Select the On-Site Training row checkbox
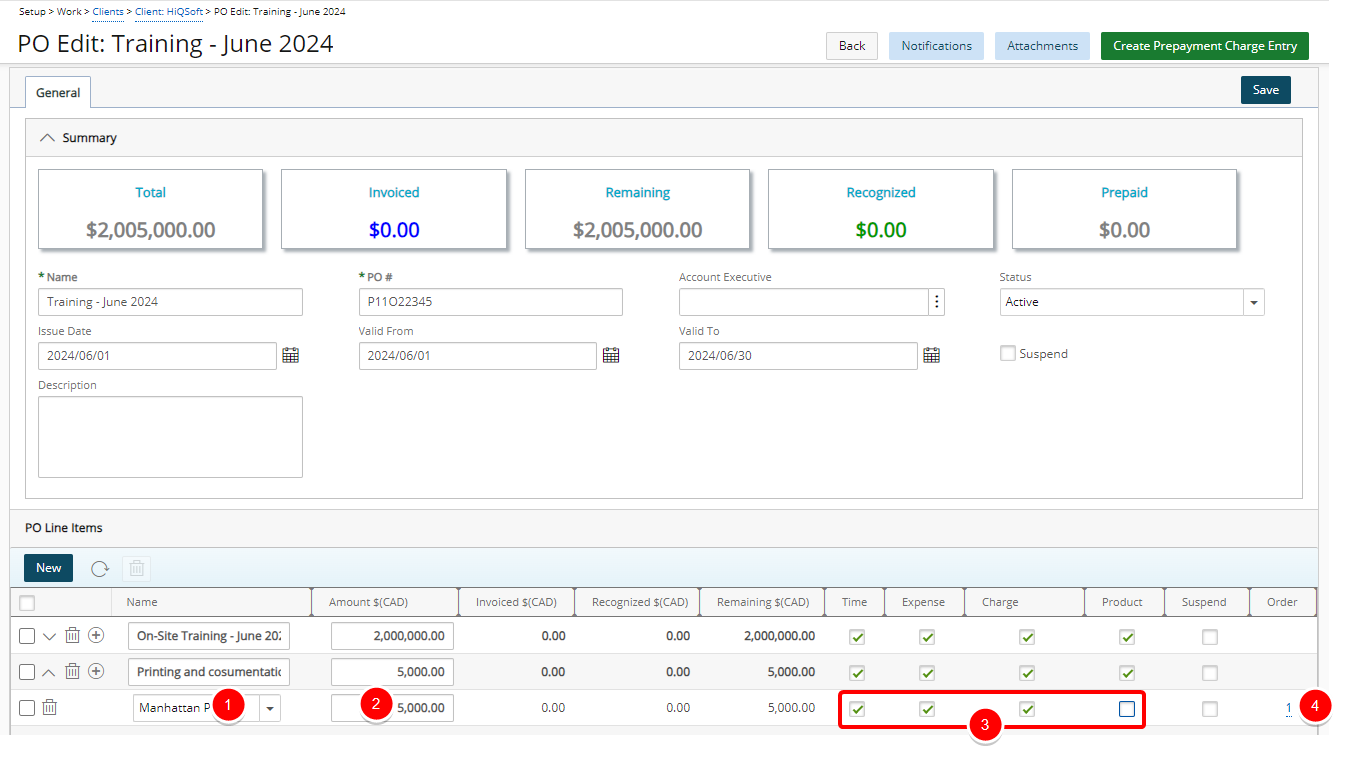 [27, 636]
